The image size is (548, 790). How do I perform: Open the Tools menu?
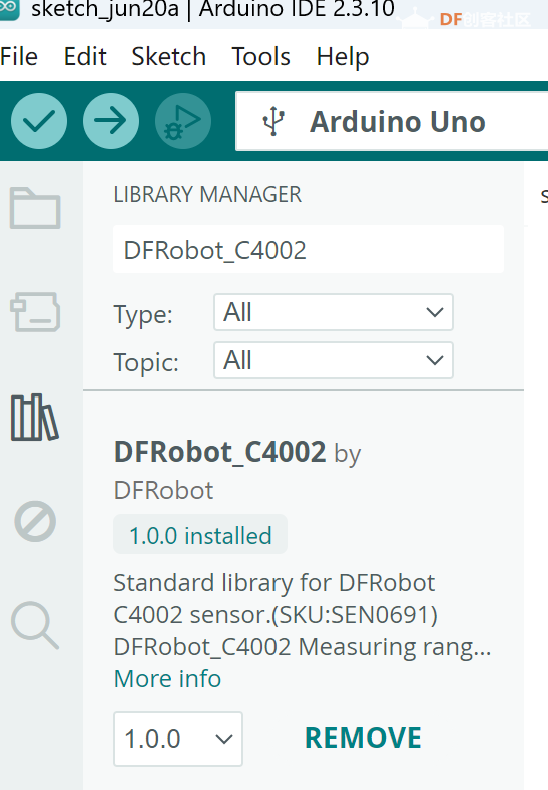(261, 56)
